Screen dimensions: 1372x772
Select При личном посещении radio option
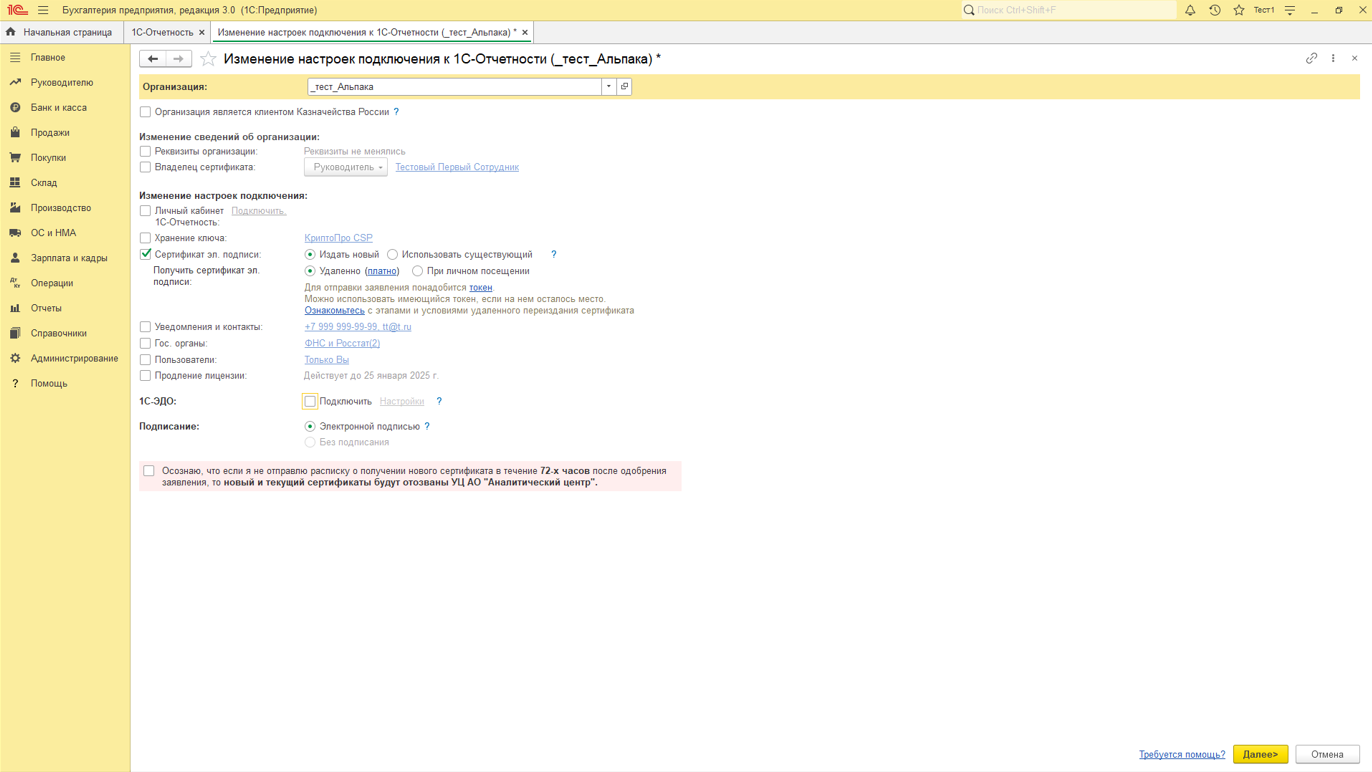[417, 271]
